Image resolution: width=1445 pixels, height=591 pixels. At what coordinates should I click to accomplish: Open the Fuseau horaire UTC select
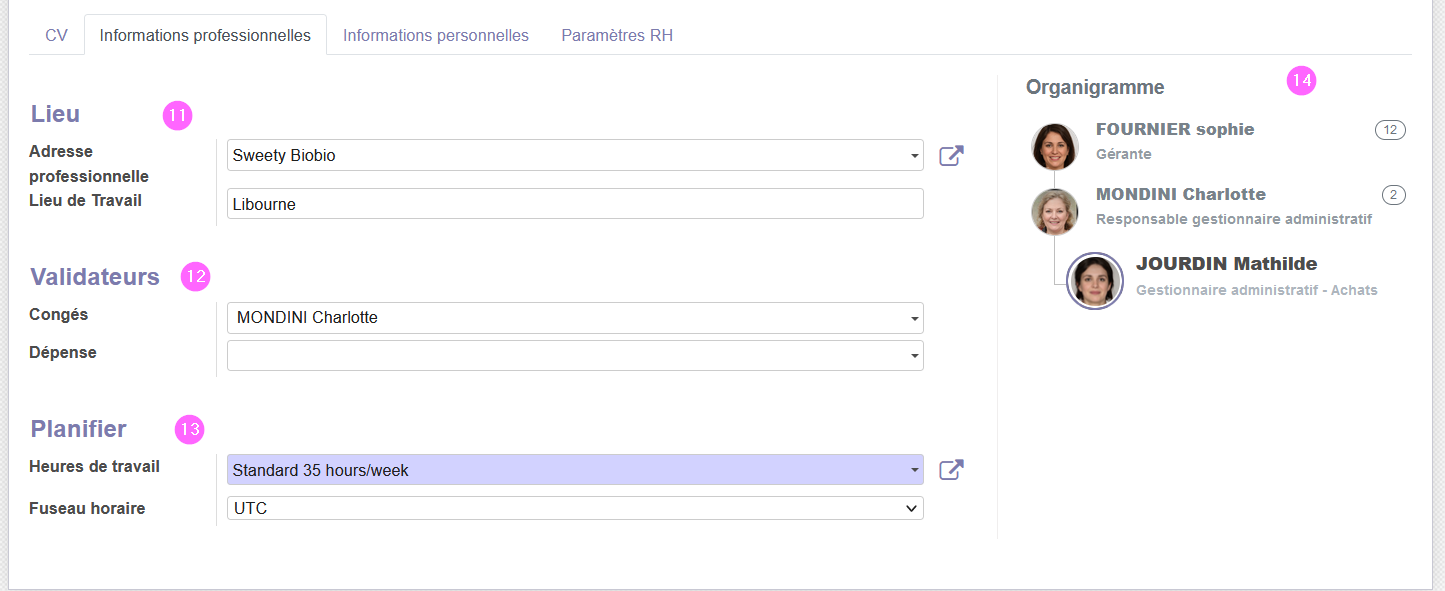tap(575, 508)
